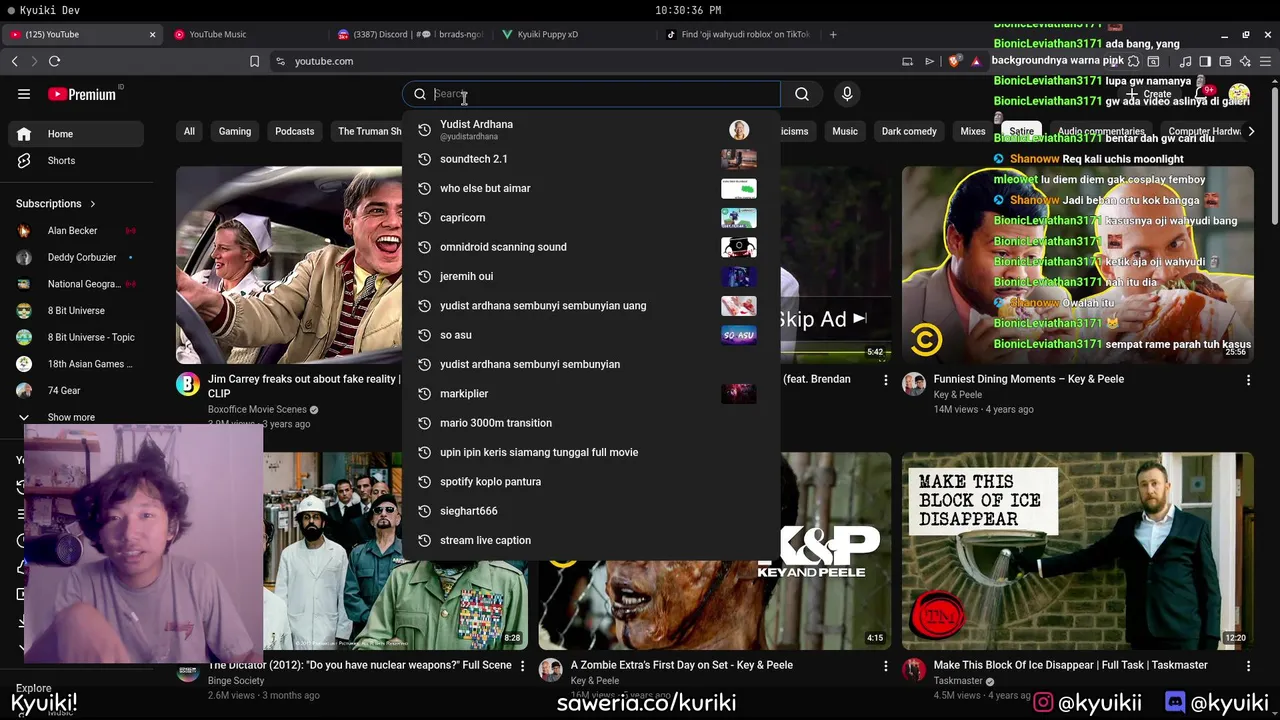The image size is (1280, 720).
Task: Click the Key & Peele channel avatar for Funniest Dining Moments
Action: [914, 384]
